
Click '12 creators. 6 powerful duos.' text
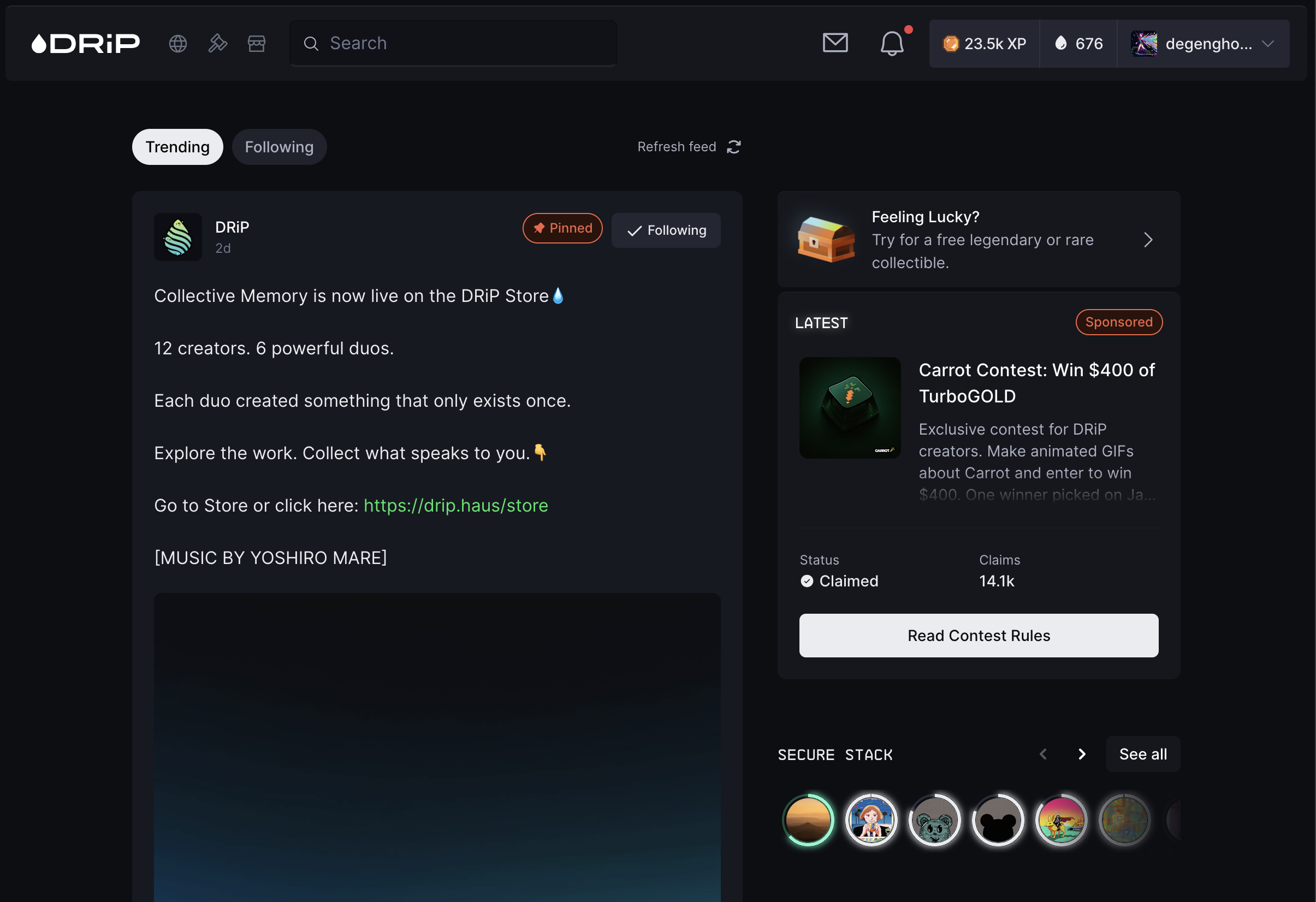[274, 348]
